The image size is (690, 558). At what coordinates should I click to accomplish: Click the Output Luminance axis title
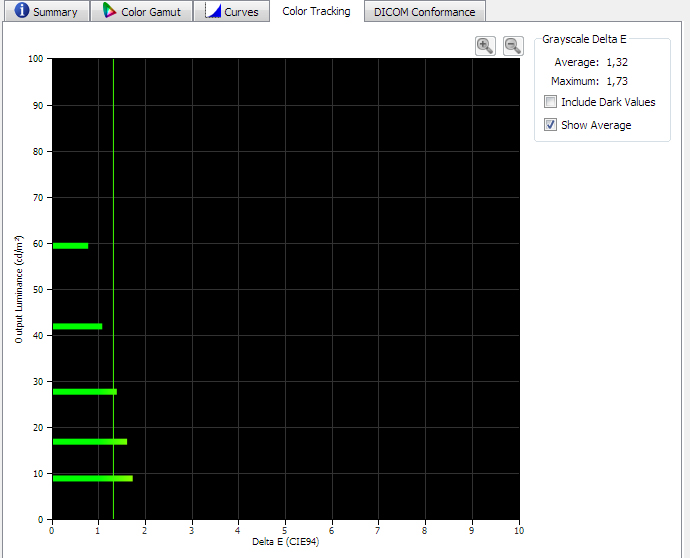[x=19, y=289]
